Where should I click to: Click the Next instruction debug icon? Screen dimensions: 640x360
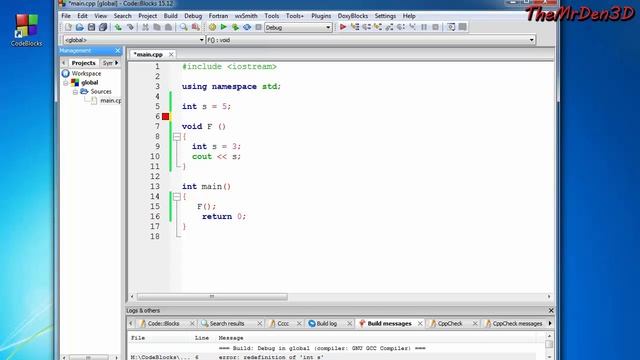tap(401, 27)
